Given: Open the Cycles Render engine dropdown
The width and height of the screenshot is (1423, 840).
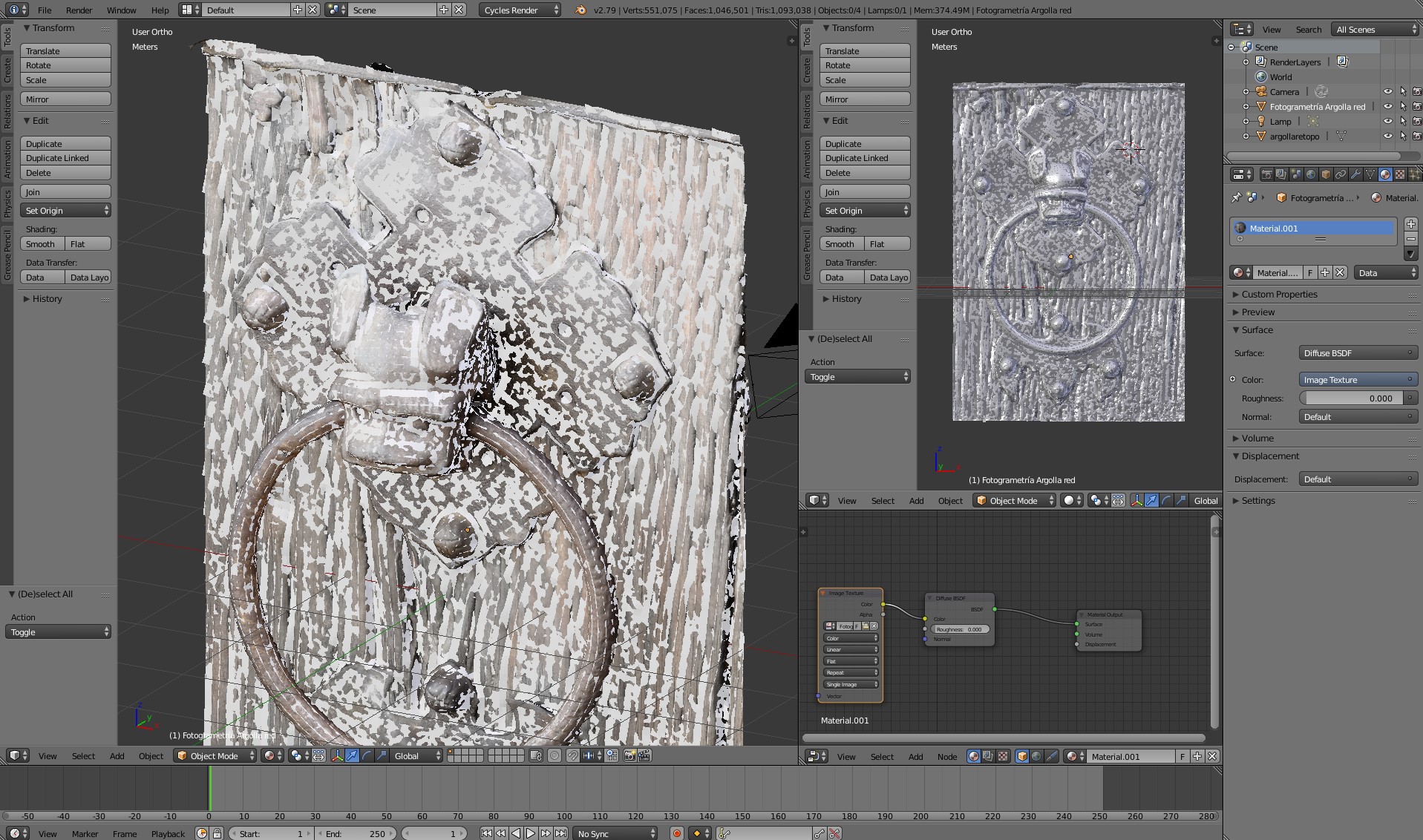Looking at the screenshot, I should click(x=520, y=10).
